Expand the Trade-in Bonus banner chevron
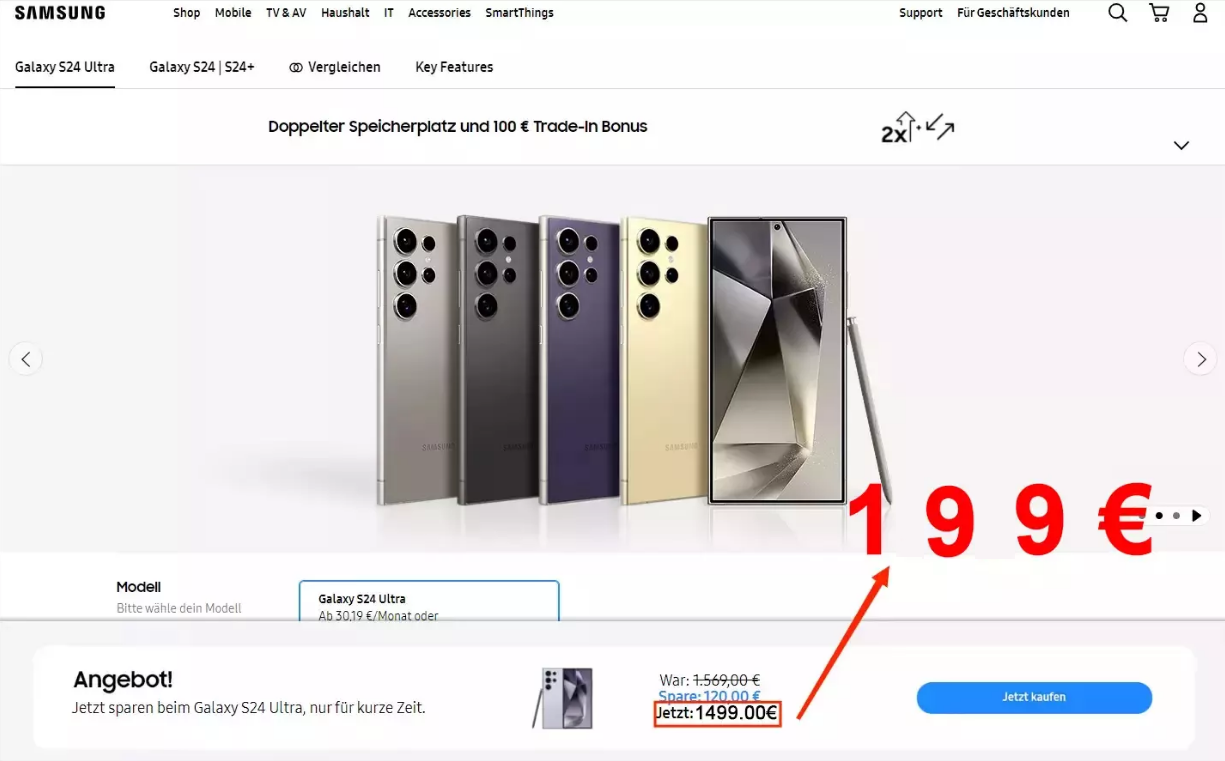This screenshot has height=761, width=1225. [x=1181, y=145]
